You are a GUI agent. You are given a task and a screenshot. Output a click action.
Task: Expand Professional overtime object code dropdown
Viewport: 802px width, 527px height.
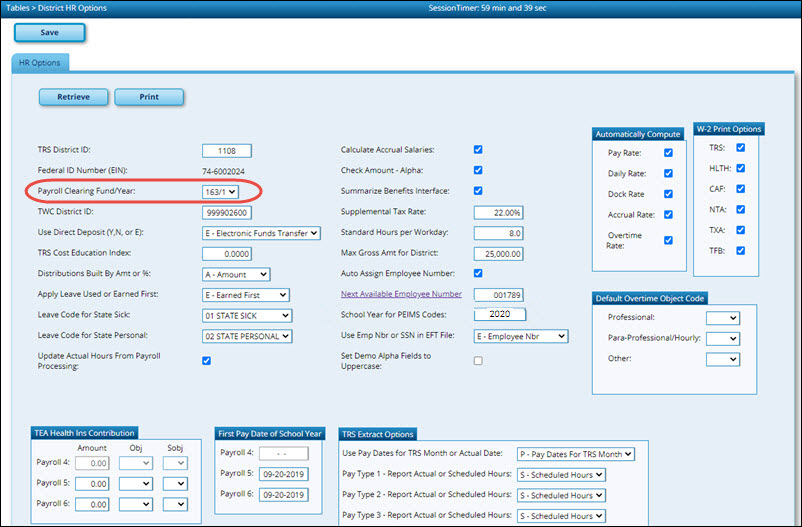[x=722, y=318]
